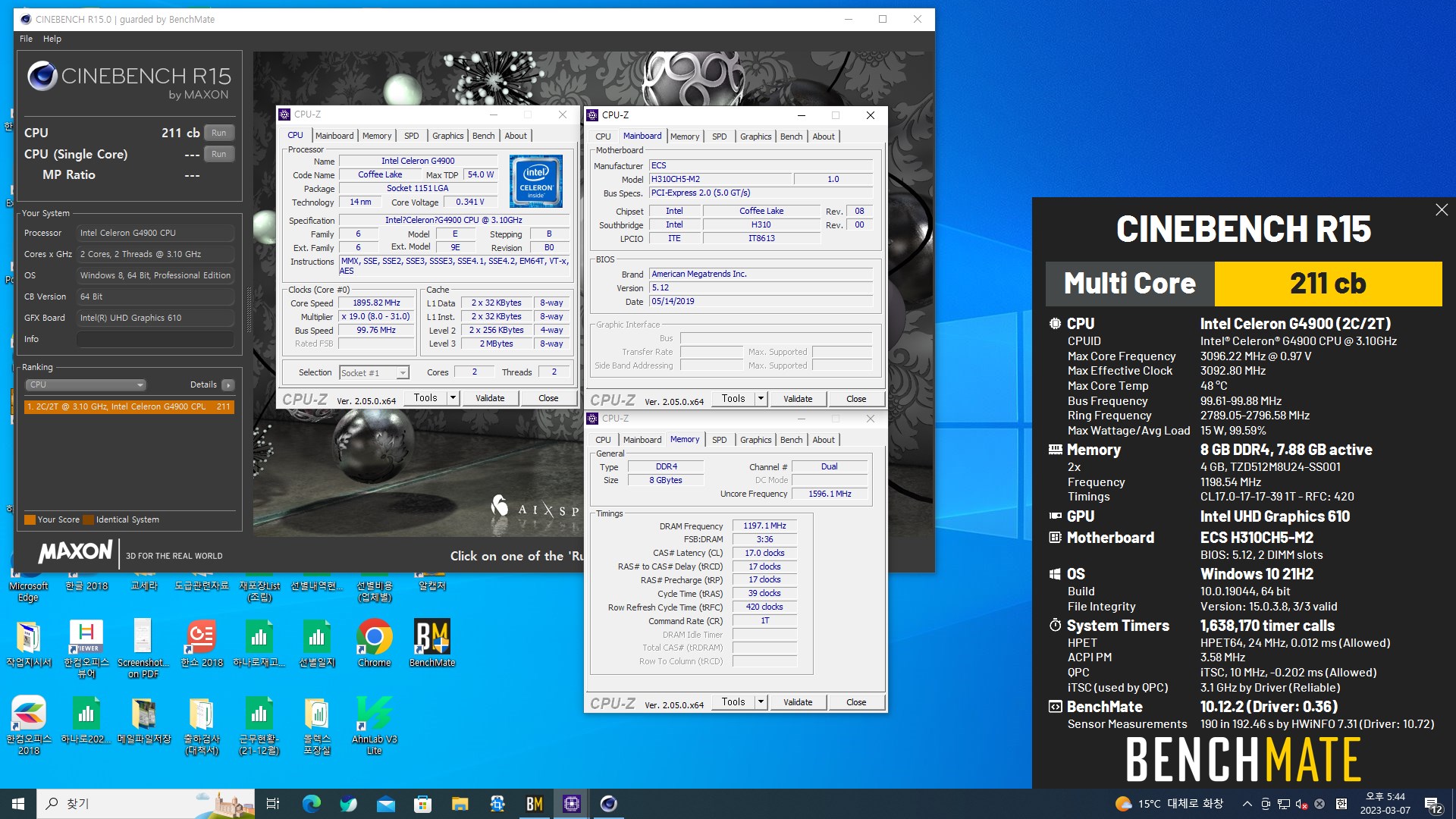Switch to SPD tab in Memory CPU-Z window
Image resolution: width=1456 pixels, height=819 pixels.
[719, 440]
